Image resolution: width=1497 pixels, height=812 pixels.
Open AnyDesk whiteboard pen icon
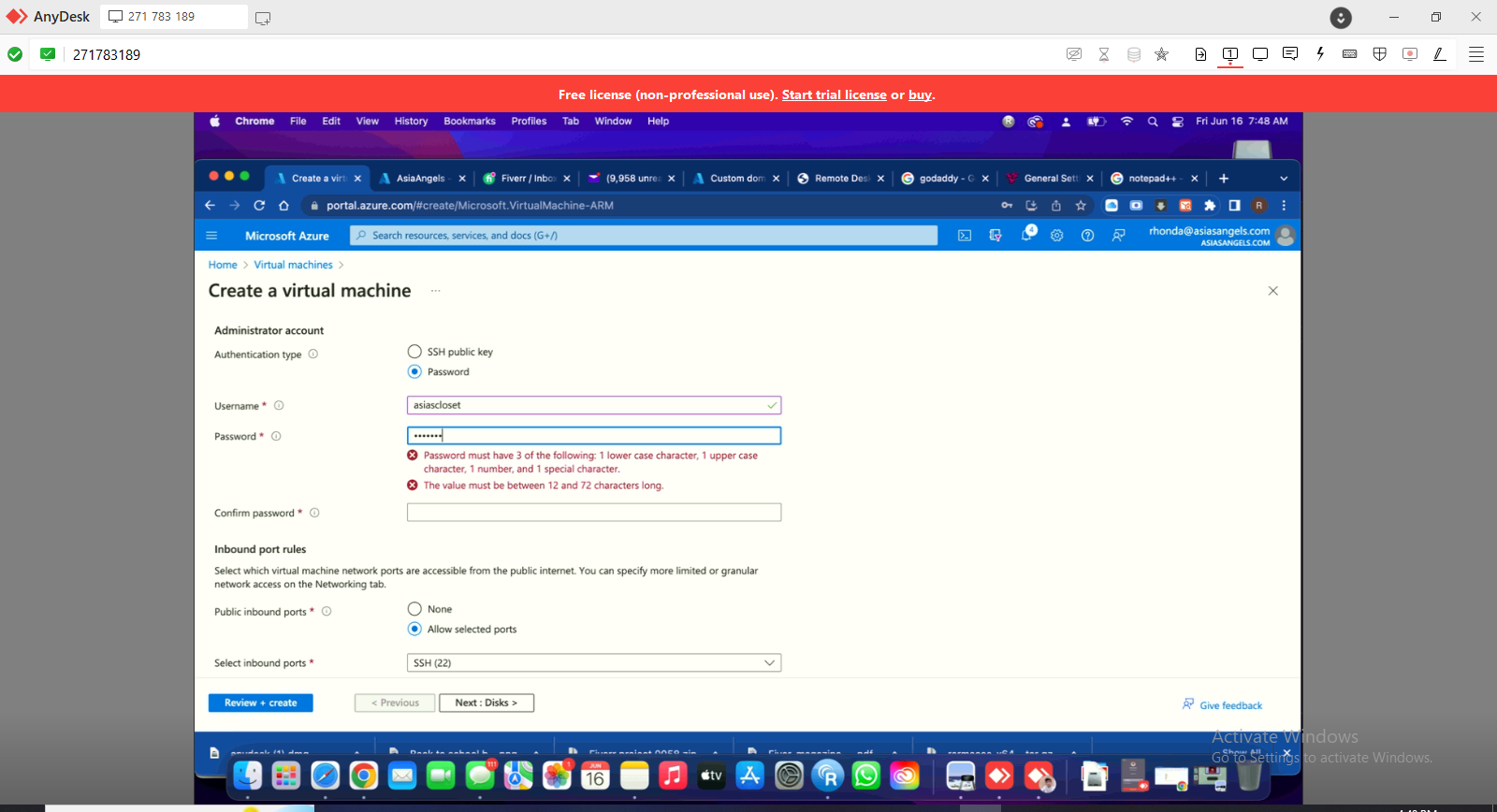click(1440, 54)
